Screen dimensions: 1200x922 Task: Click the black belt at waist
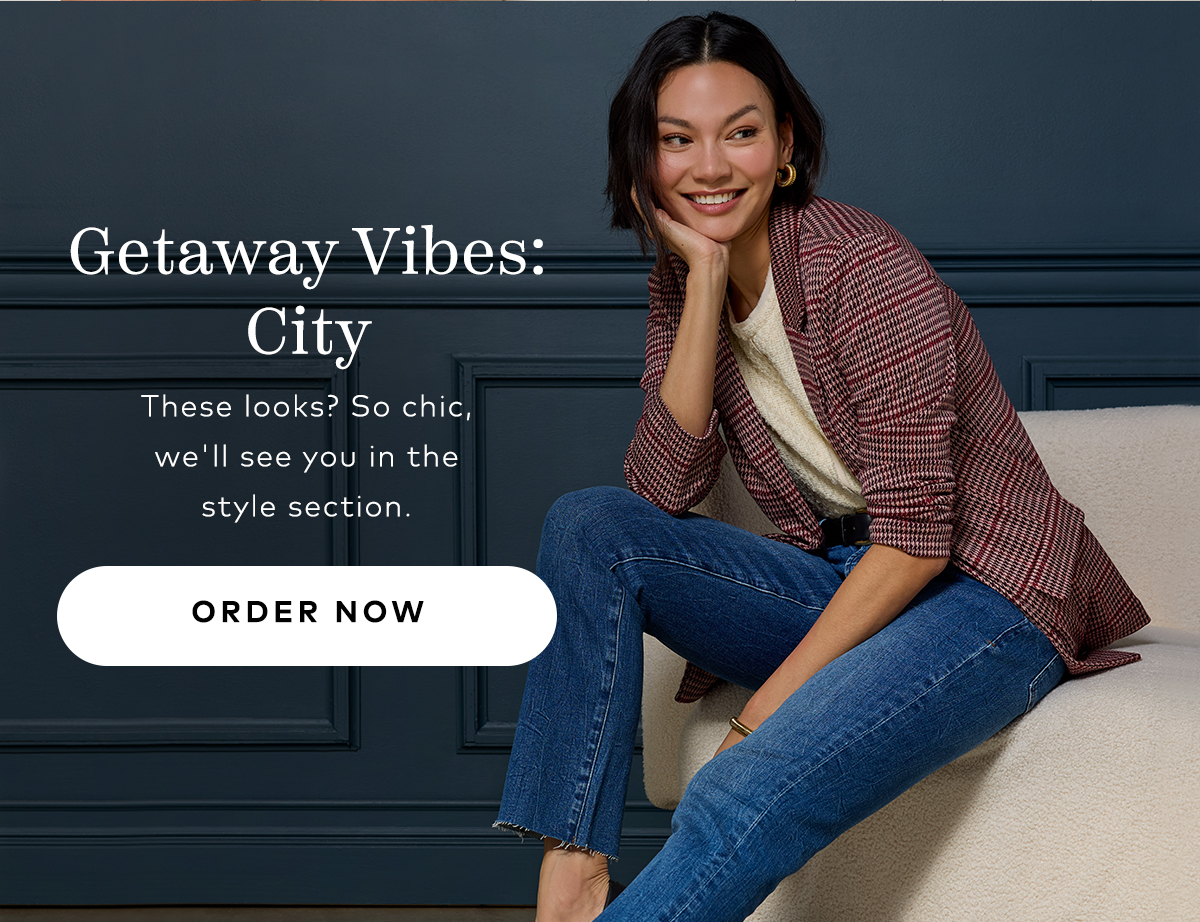pos(845,529)
